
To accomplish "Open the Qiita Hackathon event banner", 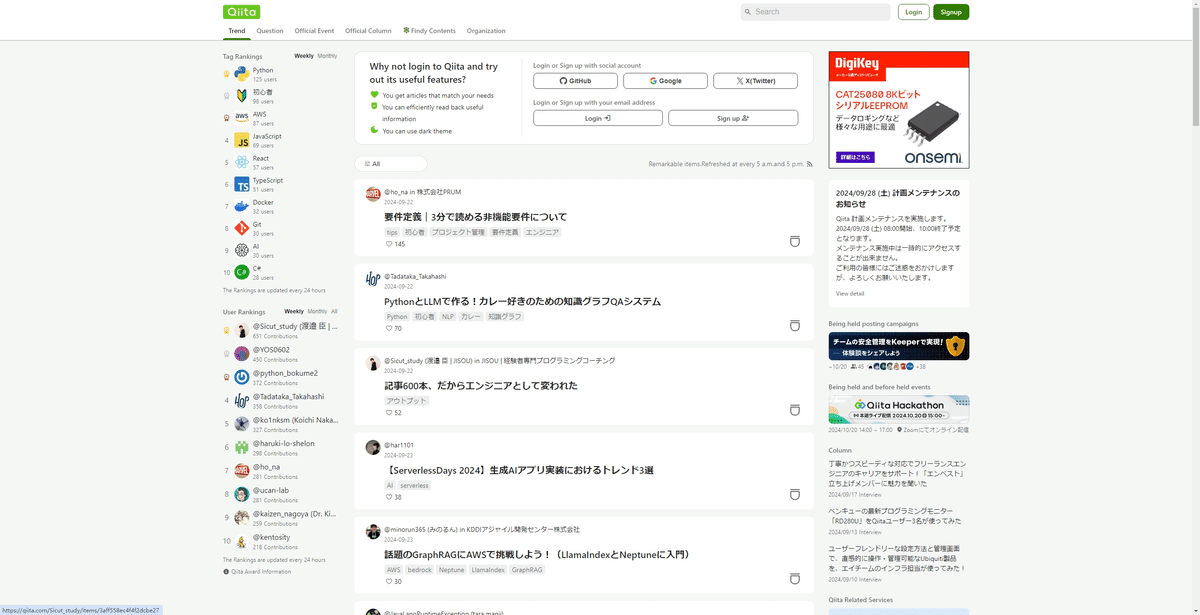I will [x=899, y=409].
